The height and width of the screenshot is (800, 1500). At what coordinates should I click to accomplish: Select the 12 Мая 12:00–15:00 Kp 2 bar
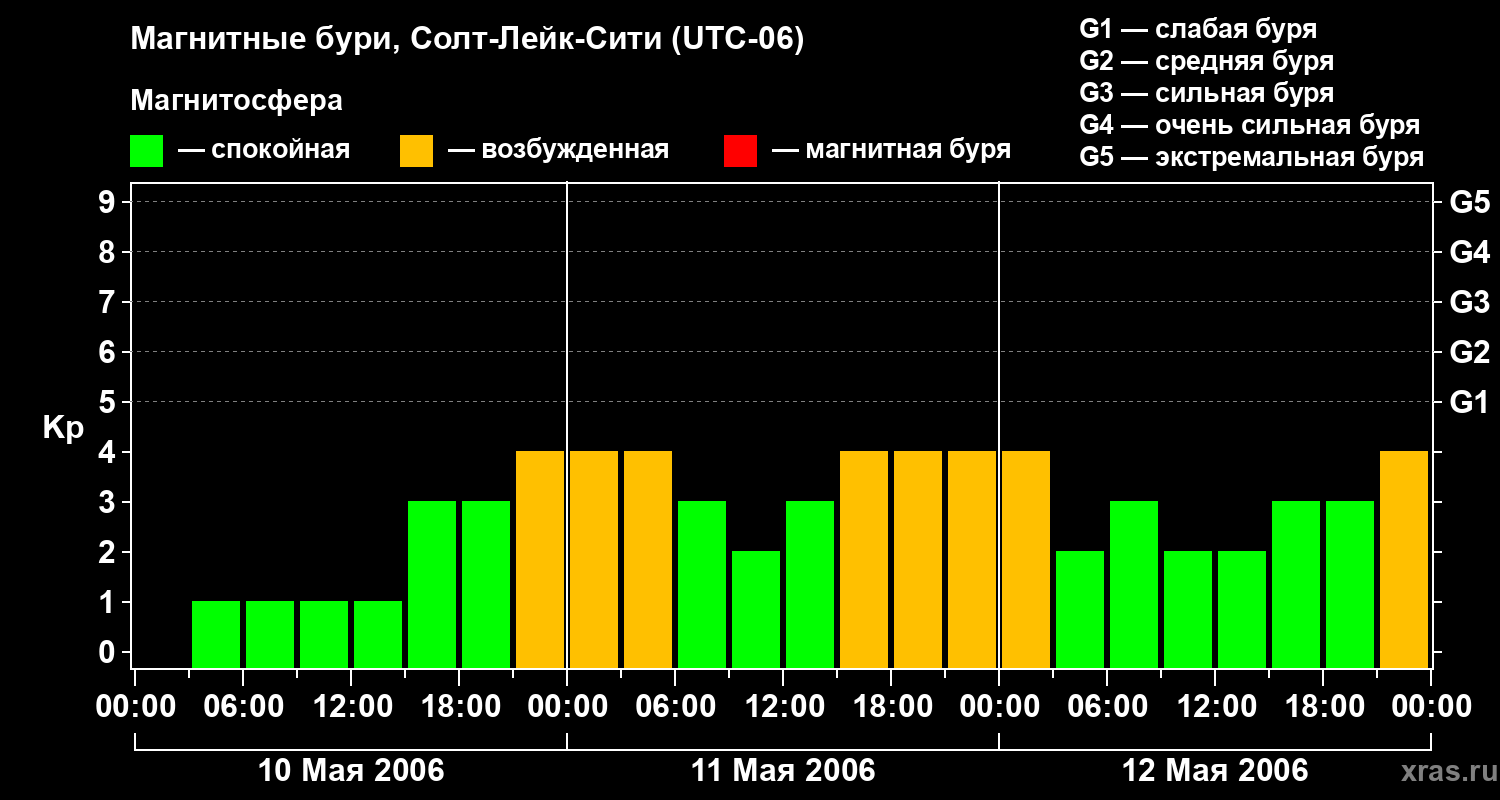pyautogui.click(x=1242, y=609)
